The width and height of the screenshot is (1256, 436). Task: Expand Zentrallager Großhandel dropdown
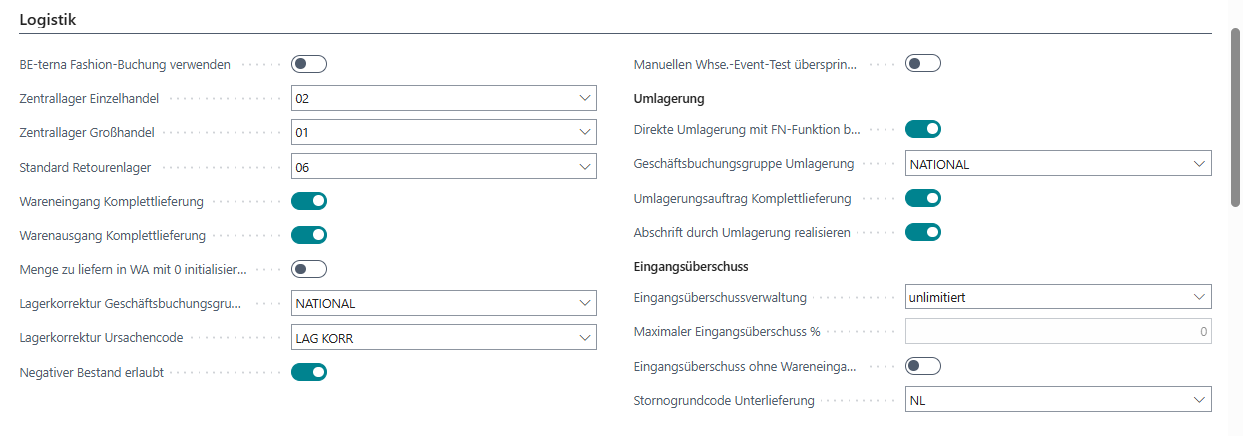[x=585, y=132]
